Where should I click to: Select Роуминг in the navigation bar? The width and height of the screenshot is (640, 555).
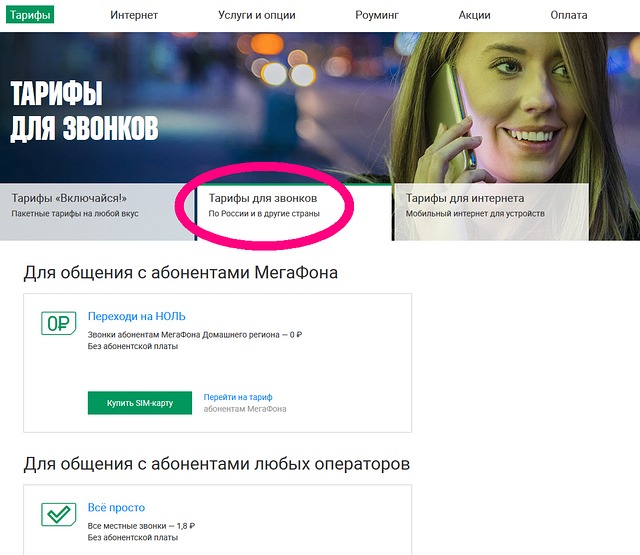pyautogui.click(x=377, y=15)
